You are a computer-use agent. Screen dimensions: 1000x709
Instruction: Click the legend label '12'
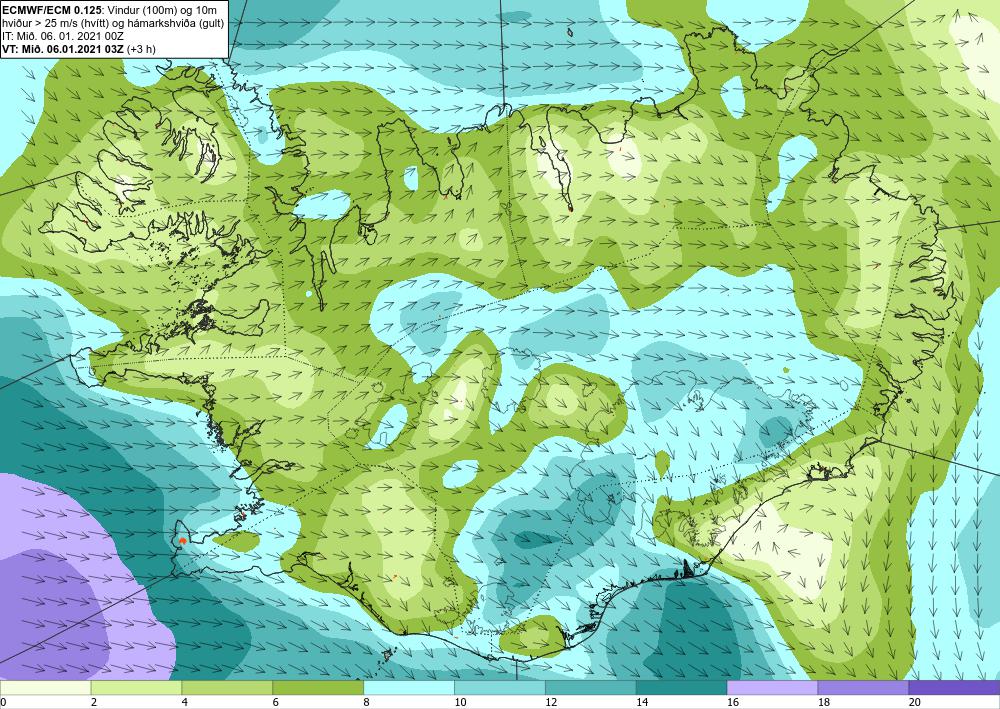coord(551,703)
